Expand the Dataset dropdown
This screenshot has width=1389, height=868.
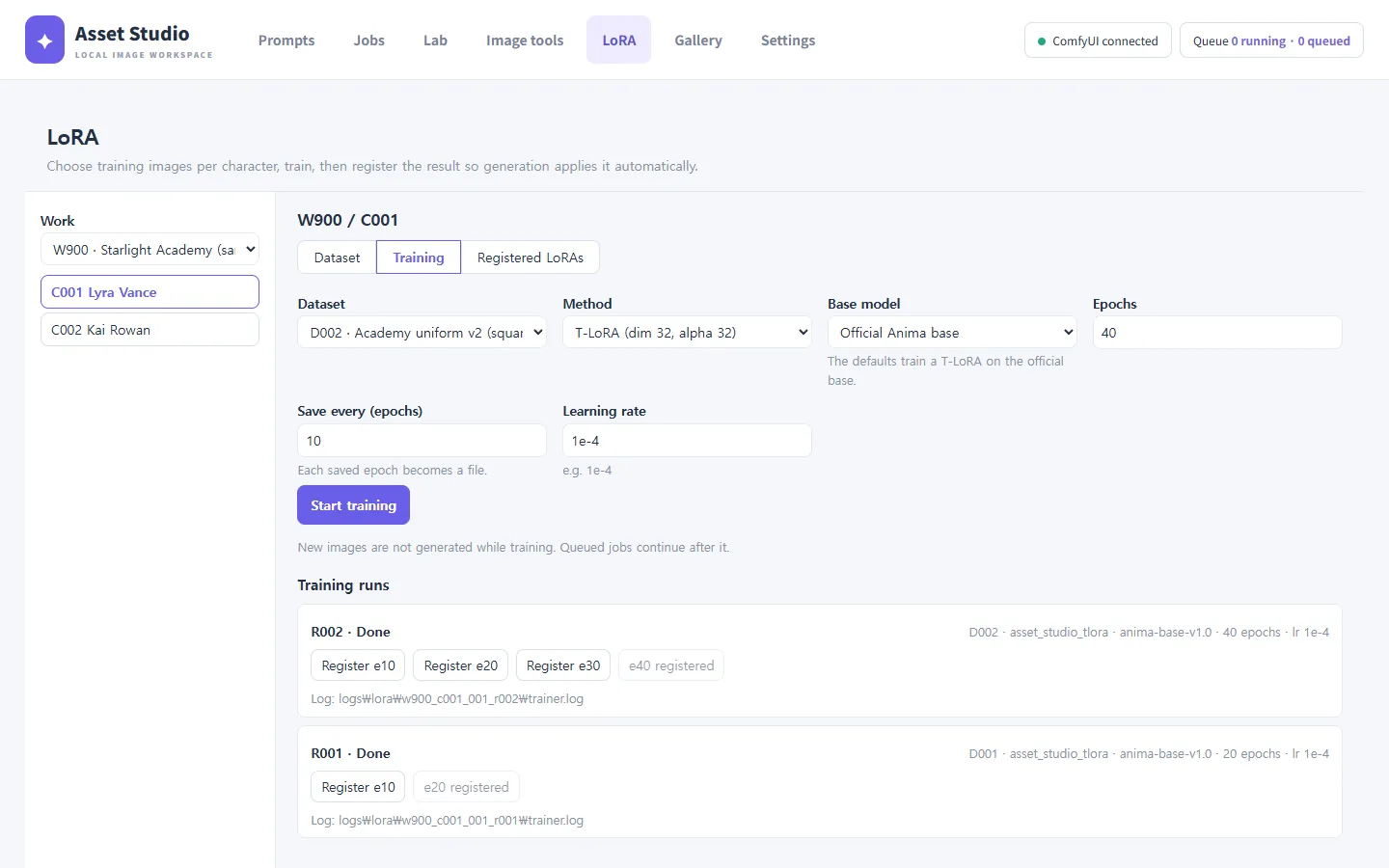pos(422,333)
